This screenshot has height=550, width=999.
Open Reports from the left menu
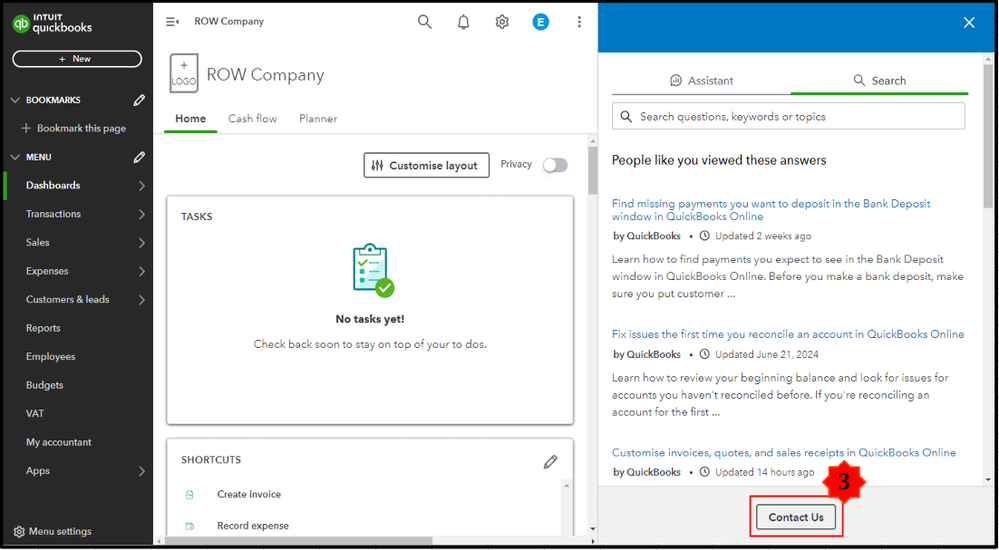43,328
